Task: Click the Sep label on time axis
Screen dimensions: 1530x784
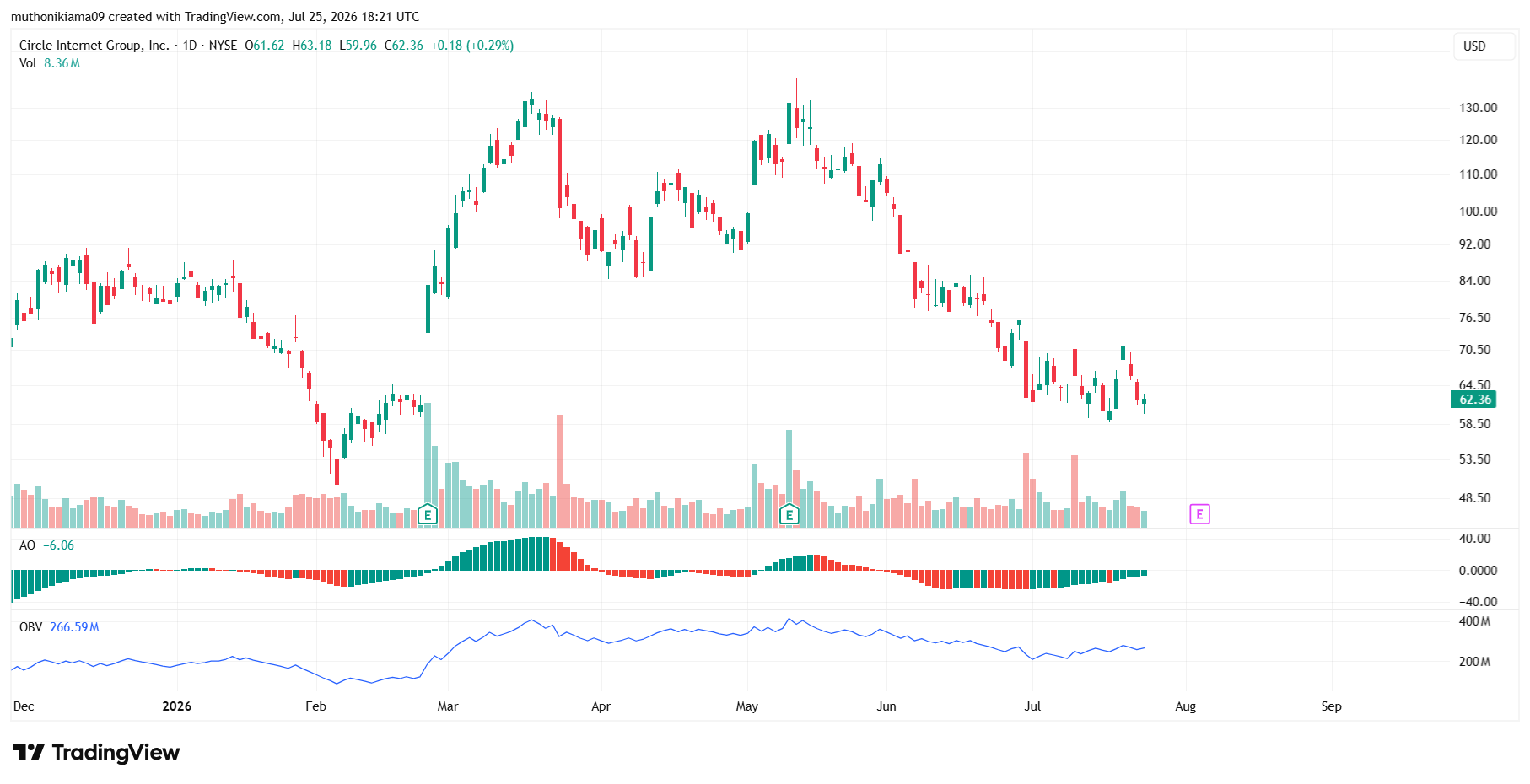Action: (x=1331, y=706)
